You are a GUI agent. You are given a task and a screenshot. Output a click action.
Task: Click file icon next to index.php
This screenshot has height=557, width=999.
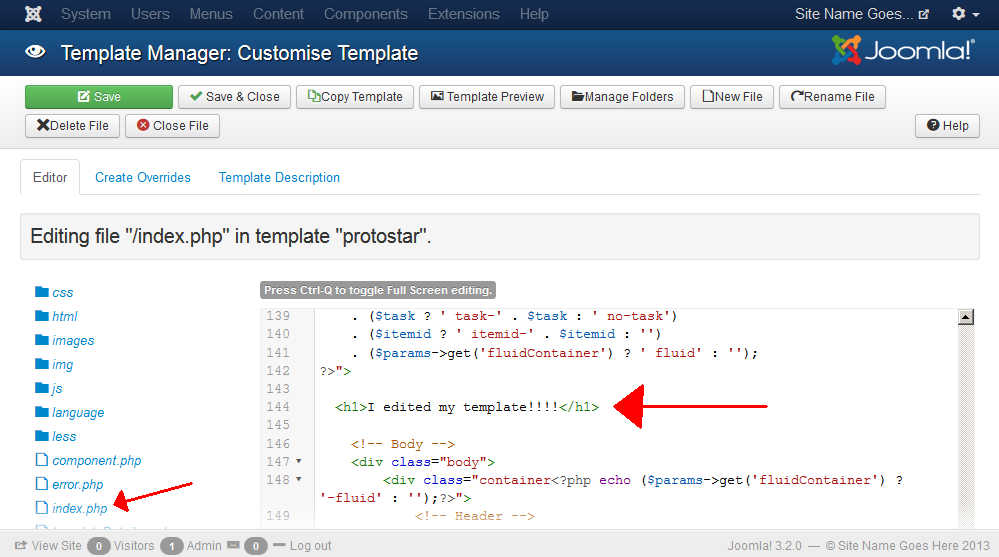coord(42,507)
